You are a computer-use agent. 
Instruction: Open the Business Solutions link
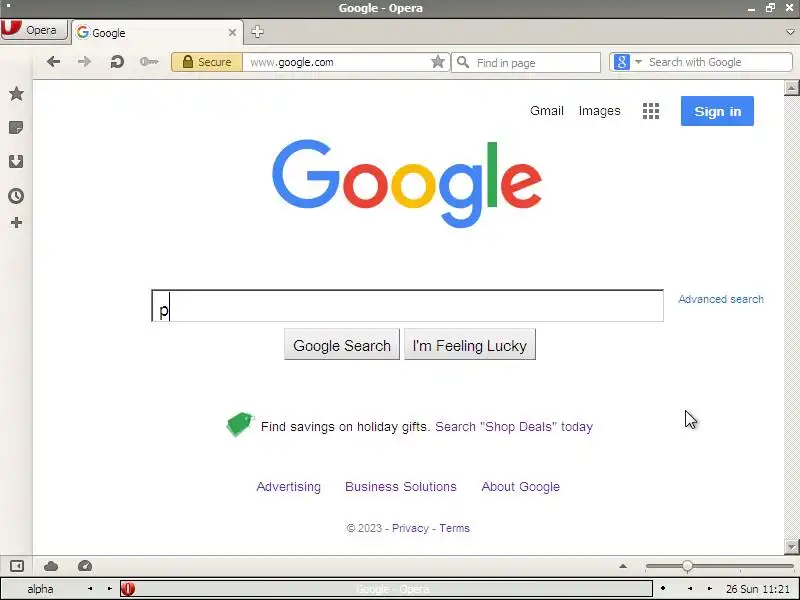401,487
